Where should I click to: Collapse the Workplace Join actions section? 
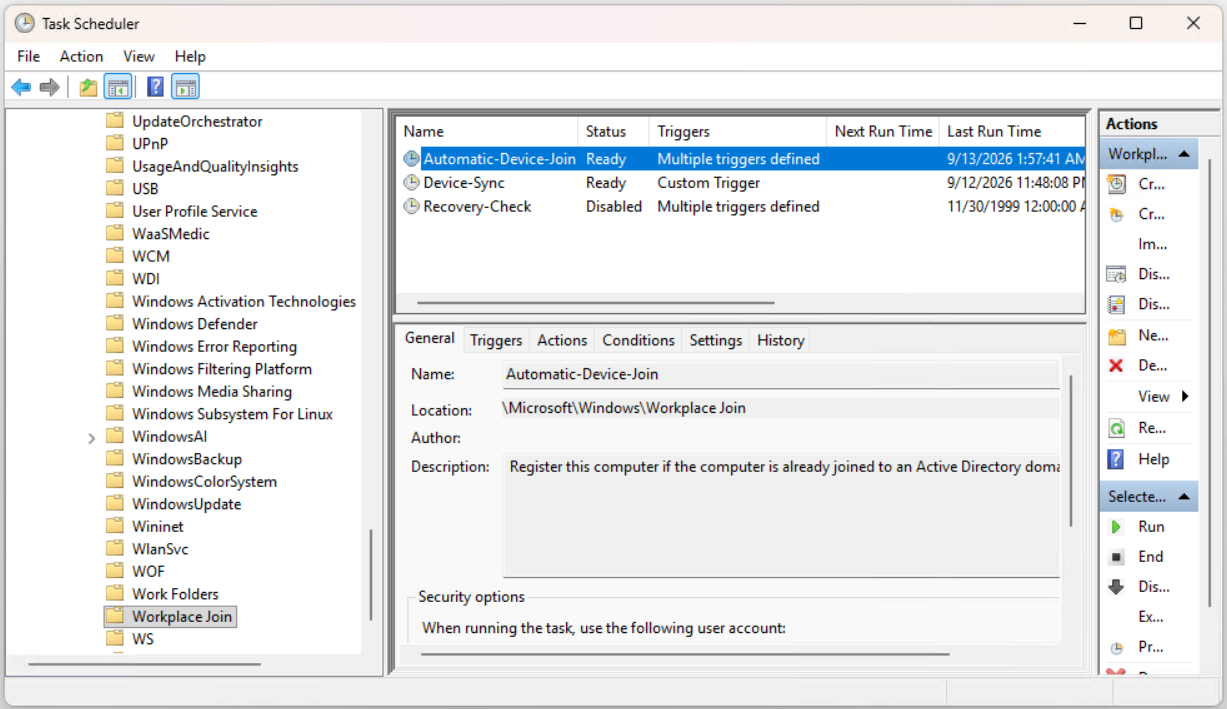(x=1184, y=155)
